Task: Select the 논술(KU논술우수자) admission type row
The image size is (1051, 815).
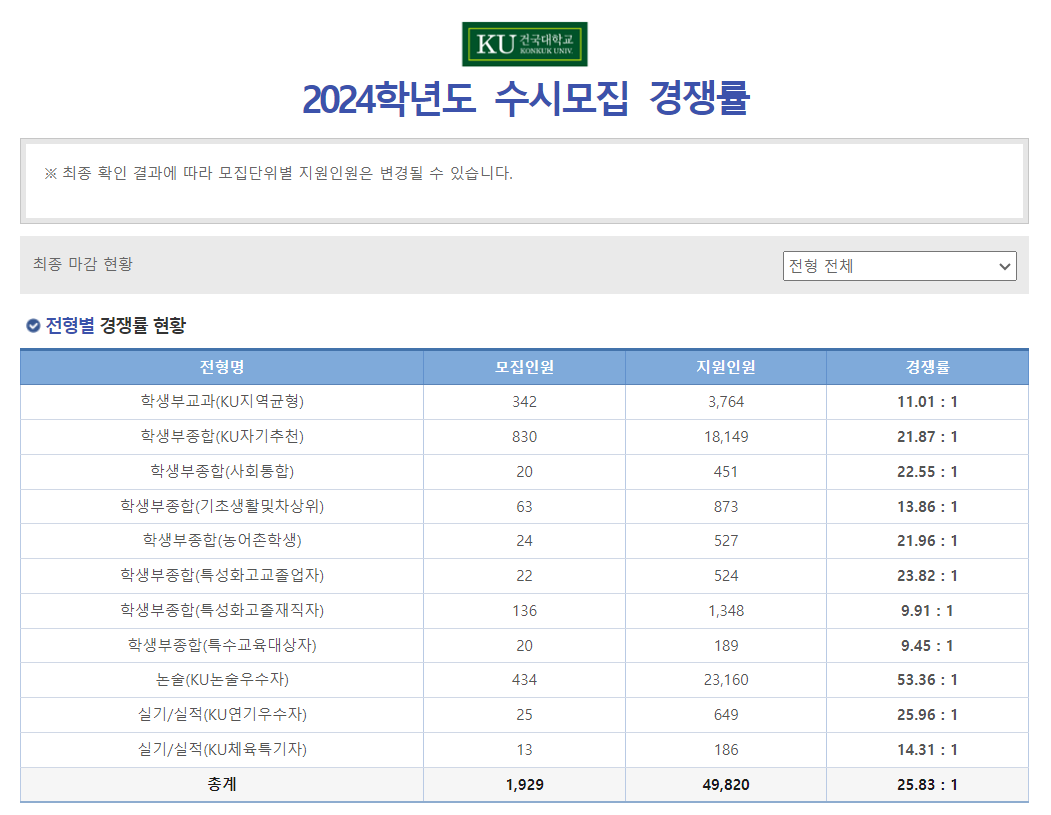Action: click(220, 680)
